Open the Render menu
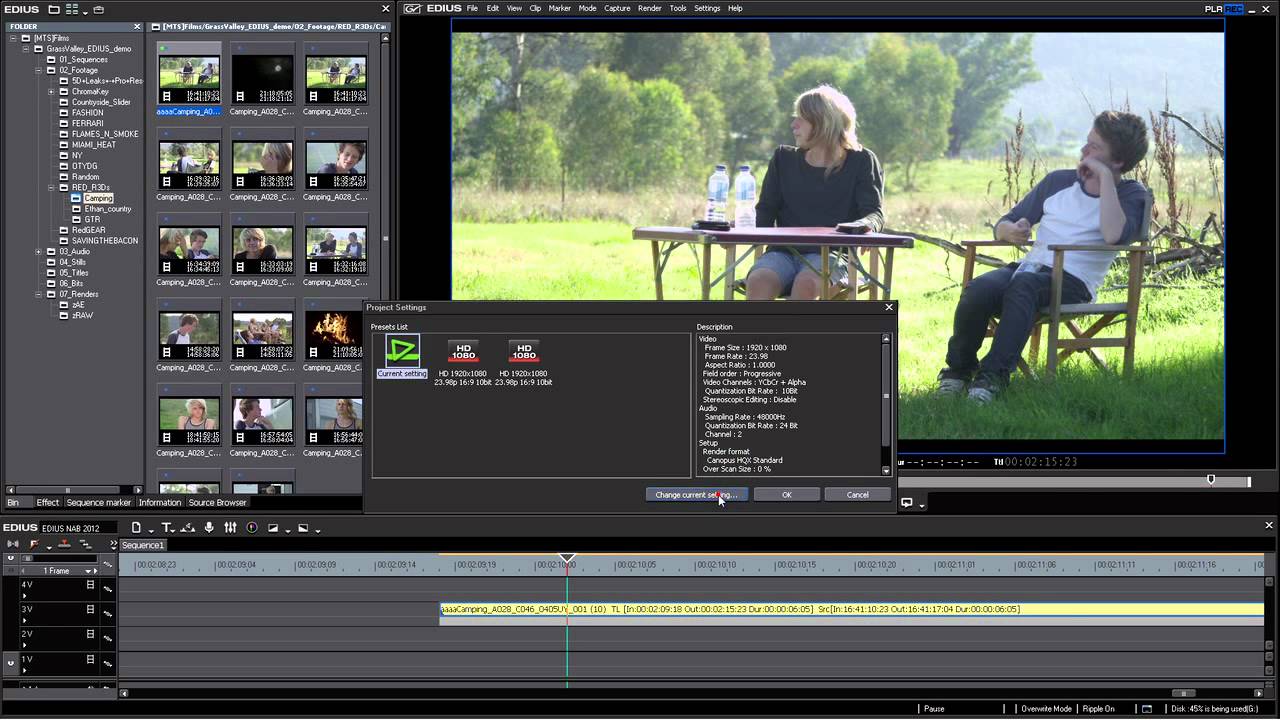Screen dimensions: 1280x720 point(649,8)
